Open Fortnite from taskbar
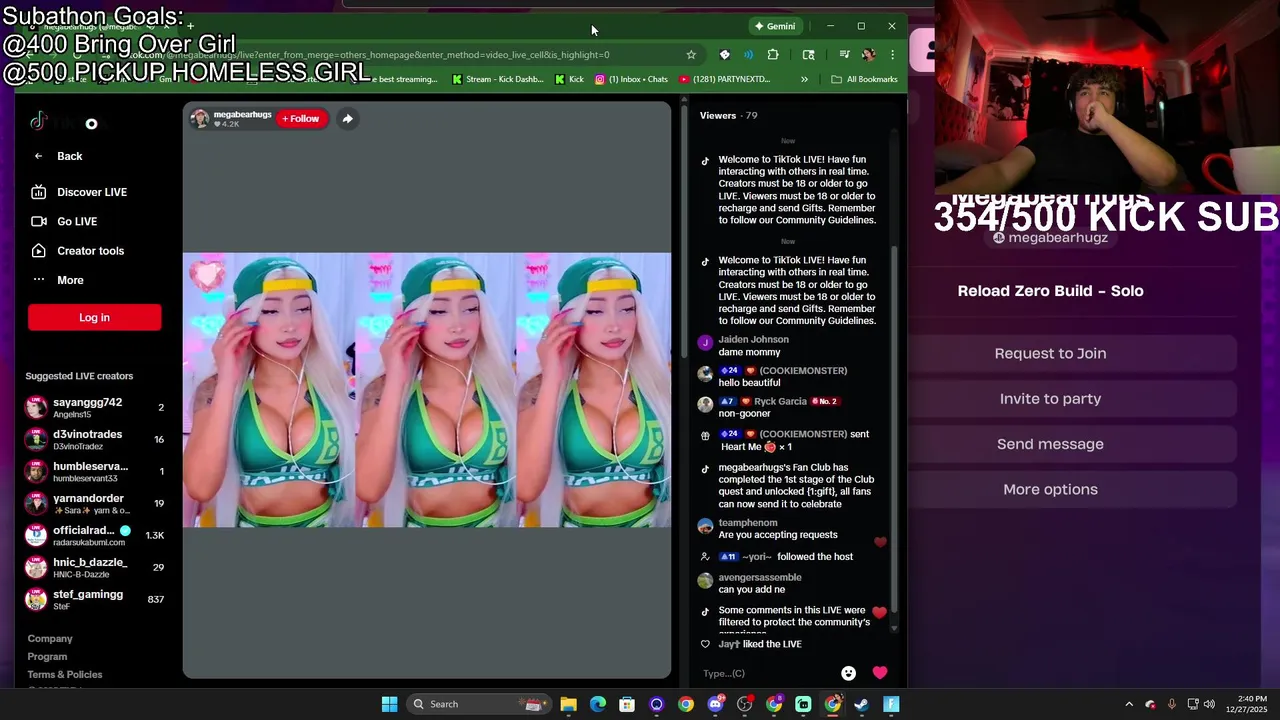1280x720 pixels. [891, 704]
